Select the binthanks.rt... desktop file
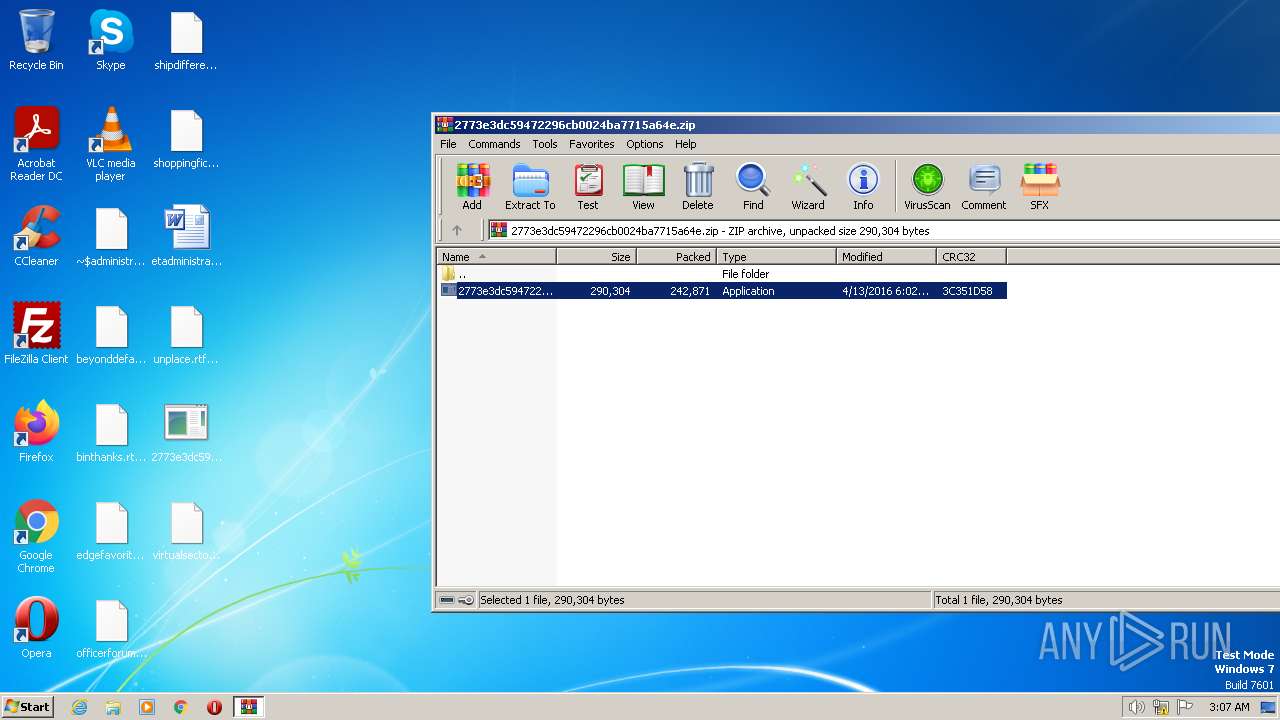1280x720 pixels. [x=111, y=432]
